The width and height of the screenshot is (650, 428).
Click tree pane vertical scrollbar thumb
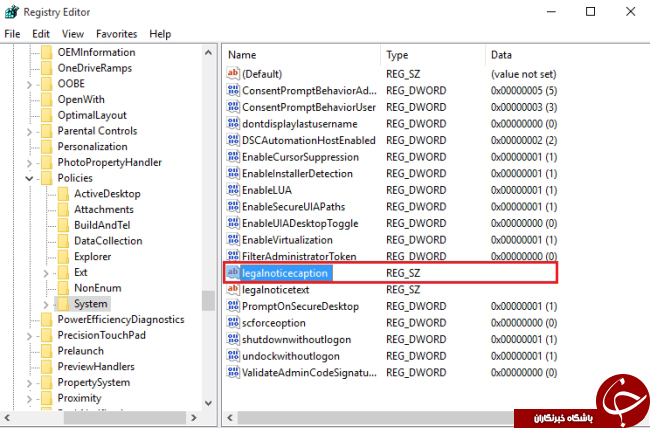[x=209, y=301]
